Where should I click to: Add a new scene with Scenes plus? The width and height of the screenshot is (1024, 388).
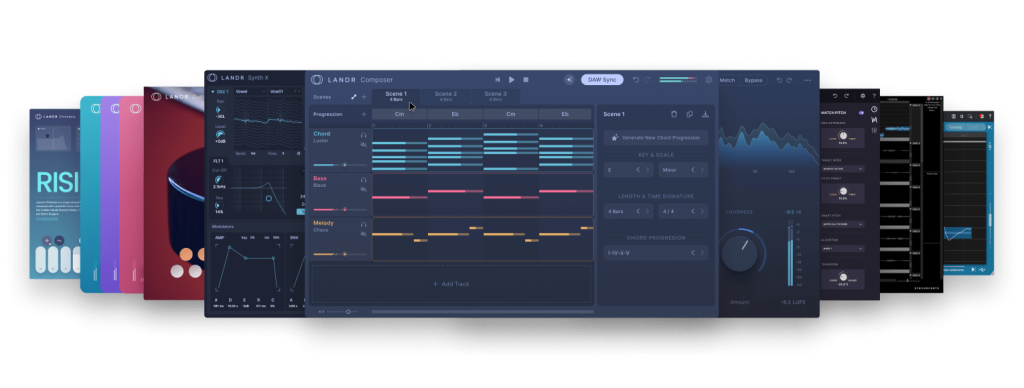point(364,97)
